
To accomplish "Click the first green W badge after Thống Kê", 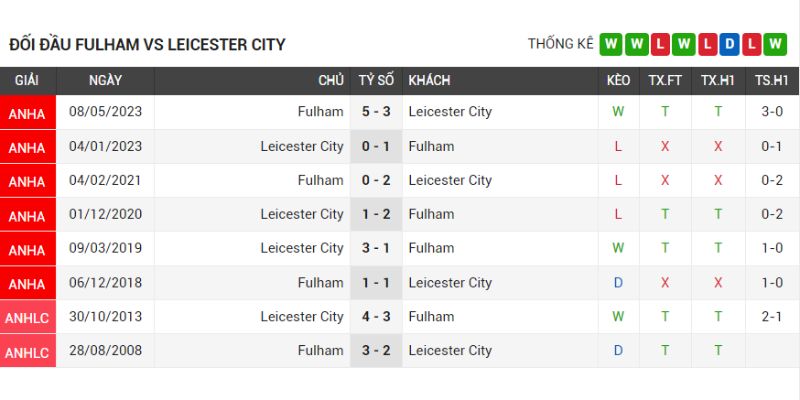I will pyautogui.click(x=611, y=44).
